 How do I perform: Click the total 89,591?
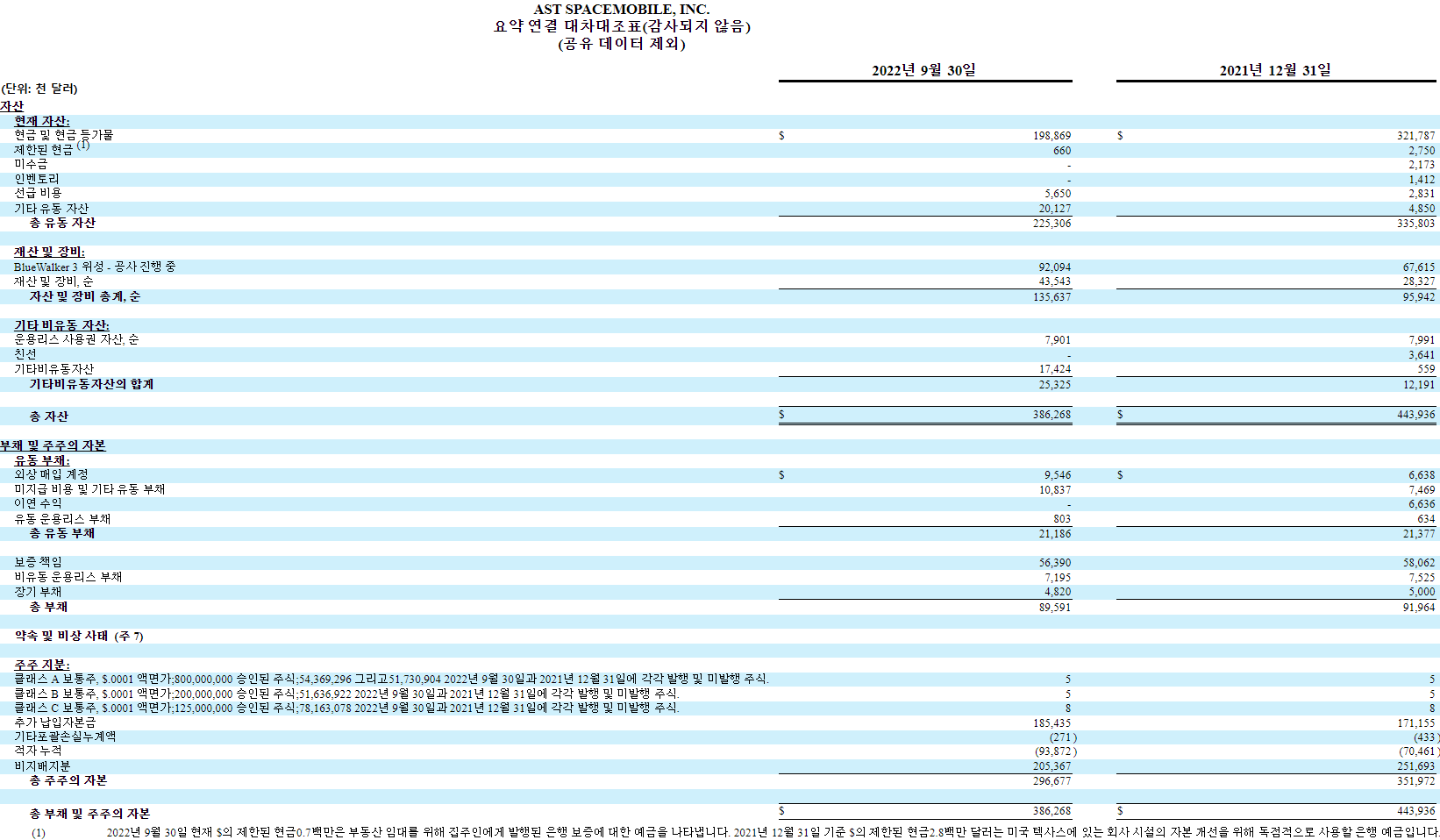1055,608
